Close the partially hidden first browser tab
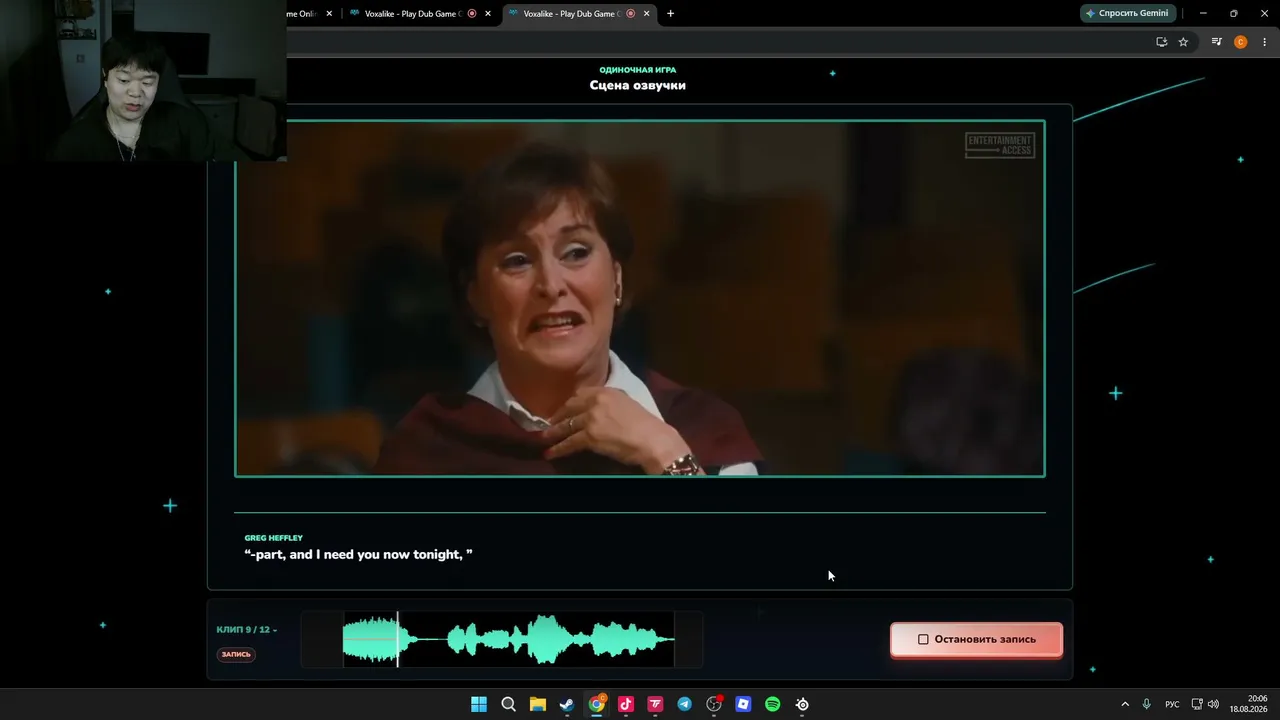1280x720 pixels. pyautogui.click(x=329, y=14)
